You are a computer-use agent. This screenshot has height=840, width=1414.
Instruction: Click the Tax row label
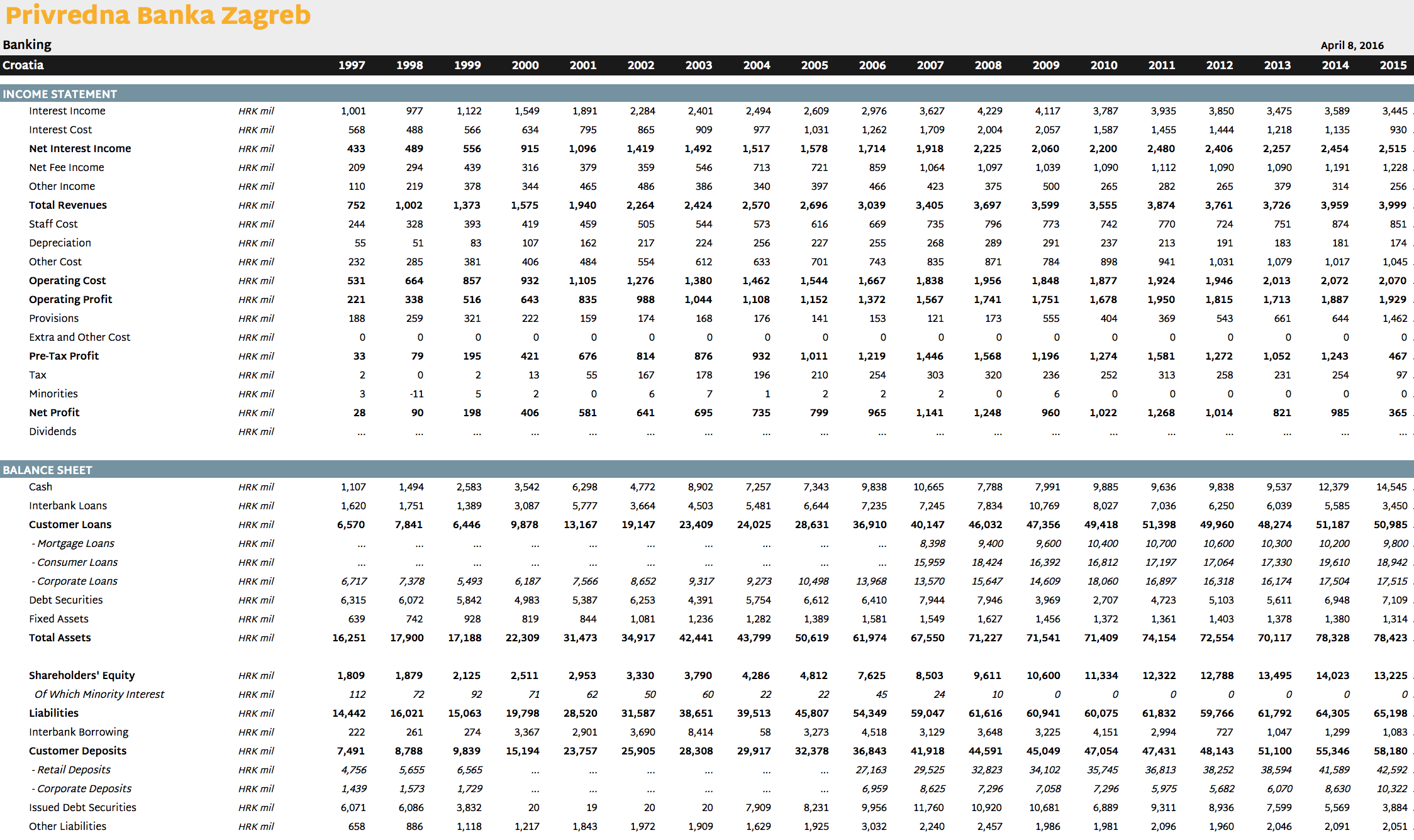coord(38,375)
